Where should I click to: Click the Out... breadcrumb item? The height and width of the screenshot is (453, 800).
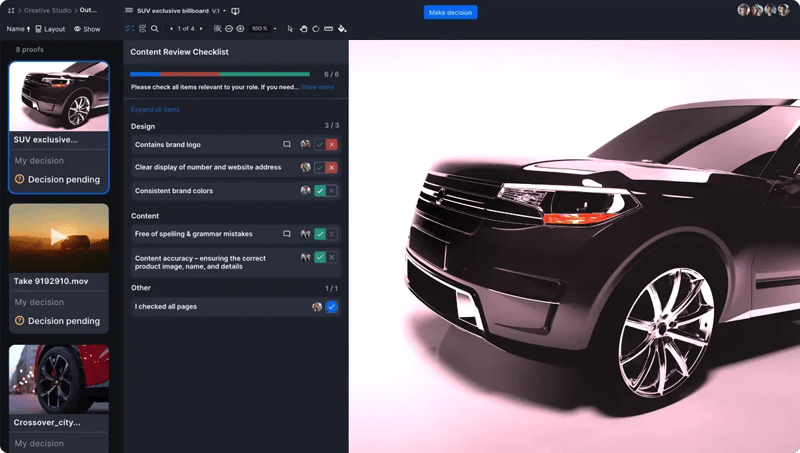(88, 10)
